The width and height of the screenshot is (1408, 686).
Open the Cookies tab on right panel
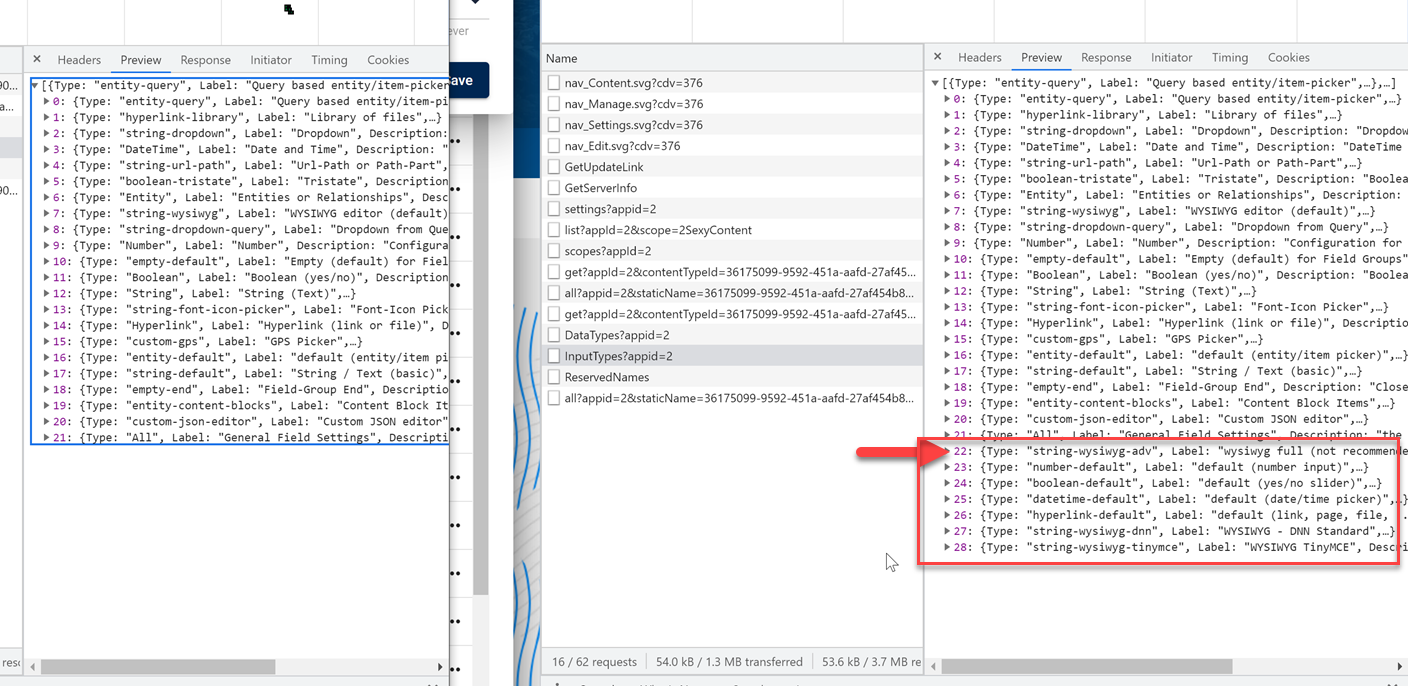click(x=1288, y=57)
